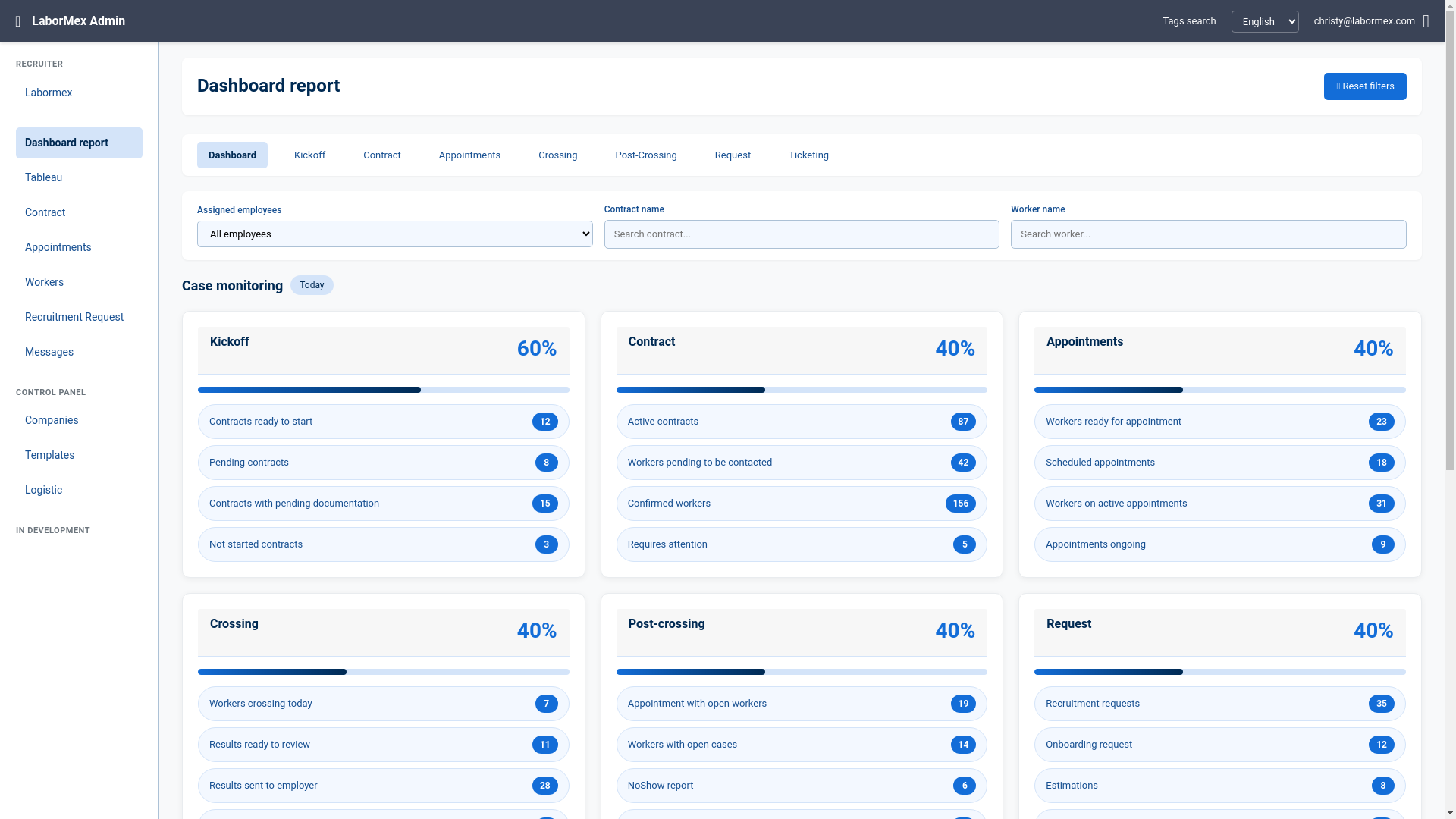Click the Reset filters button
This screenshot has height=819, width=1456.
(1365, 86)
